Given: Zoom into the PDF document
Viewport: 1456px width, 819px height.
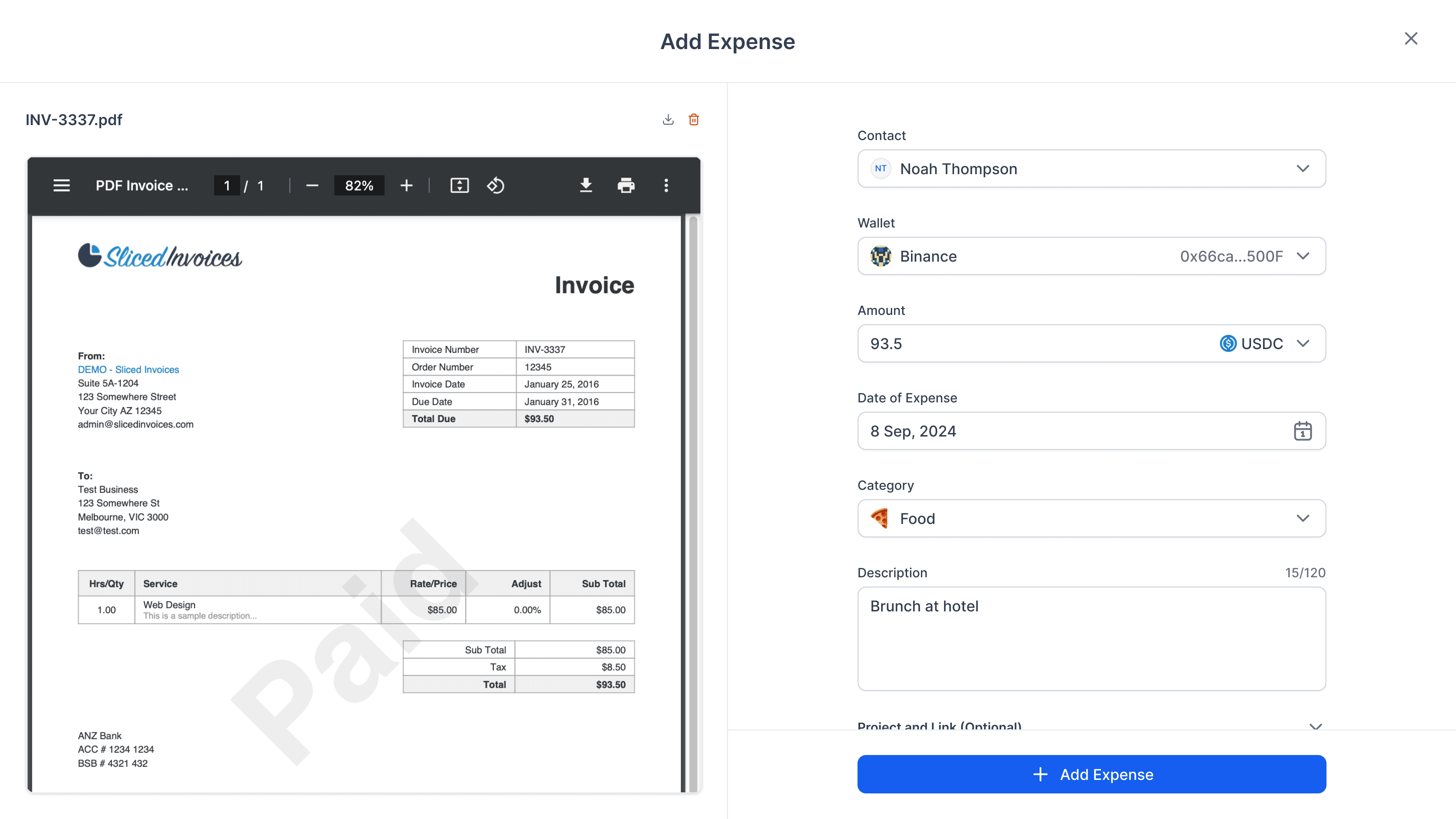Looking at the screenshot, I should (x=406, y=186).
